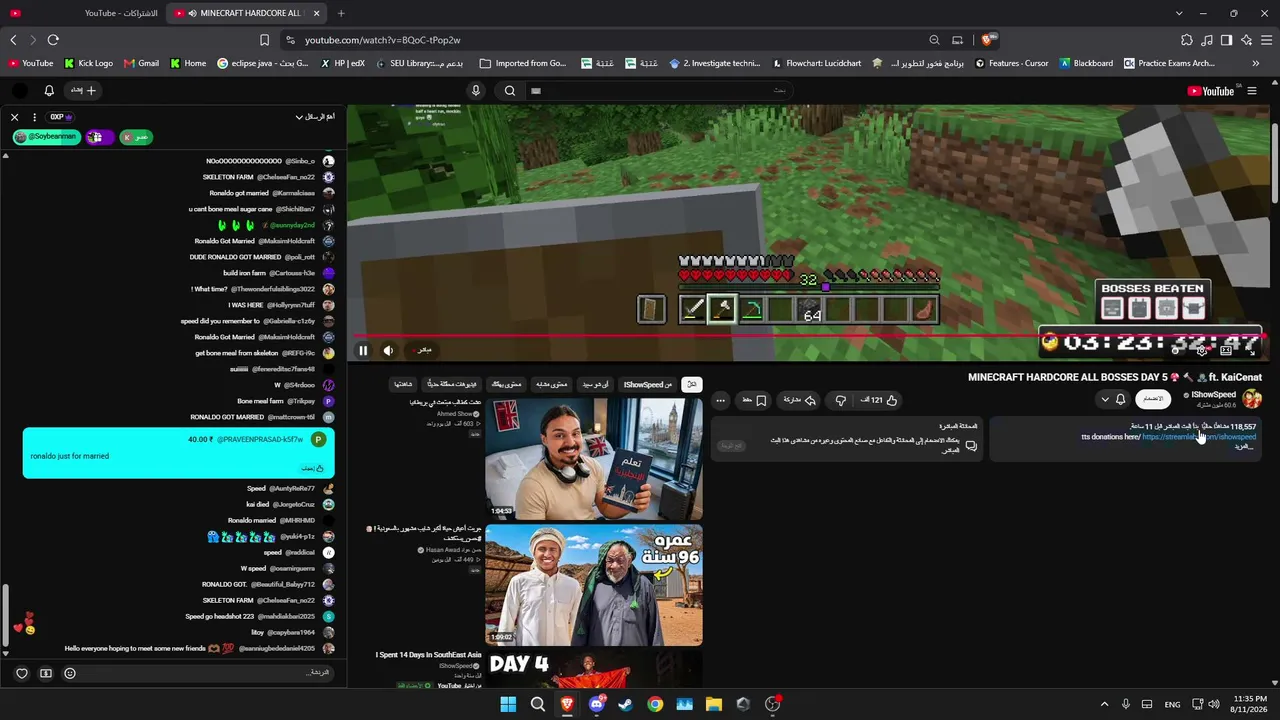Open the Gmail bookmark
The width and height of the screenshot is (1280, 720).
point(141,63)
